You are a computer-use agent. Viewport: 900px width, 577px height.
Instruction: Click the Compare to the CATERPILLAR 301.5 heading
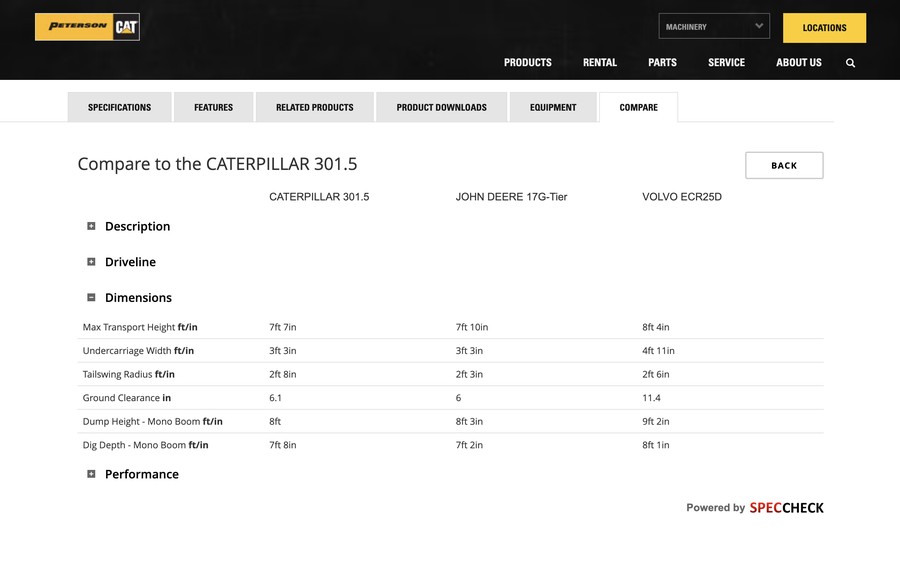point(218,164)
